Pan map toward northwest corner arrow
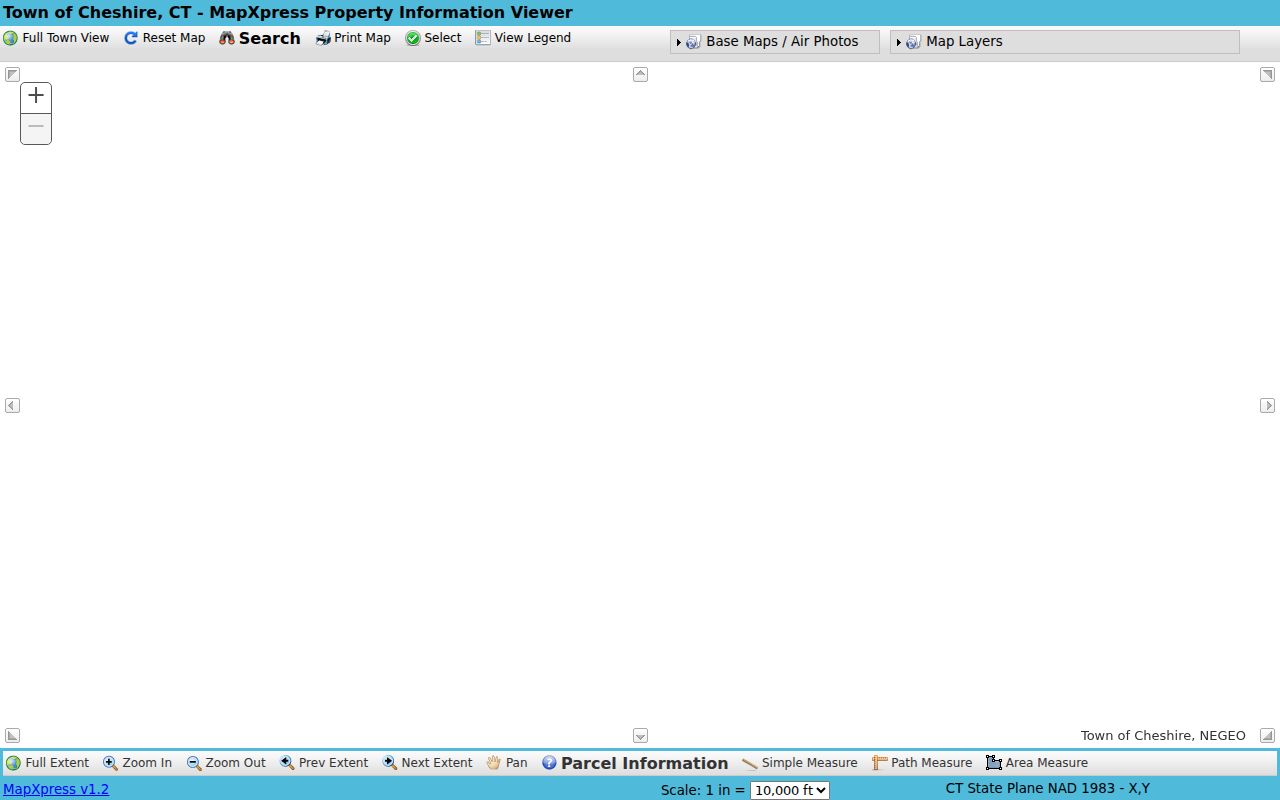 point(12,74)
